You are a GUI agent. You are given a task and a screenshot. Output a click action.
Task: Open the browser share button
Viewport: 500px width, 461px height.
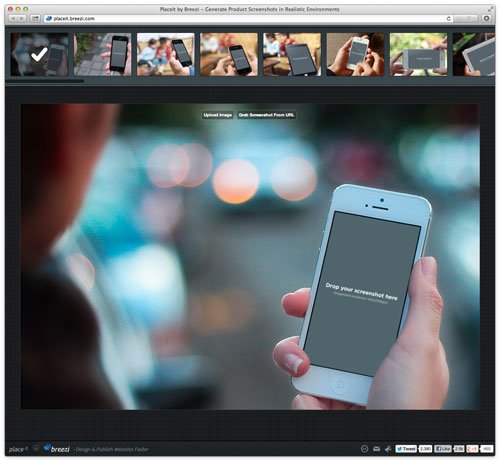[x=35, y=18]
